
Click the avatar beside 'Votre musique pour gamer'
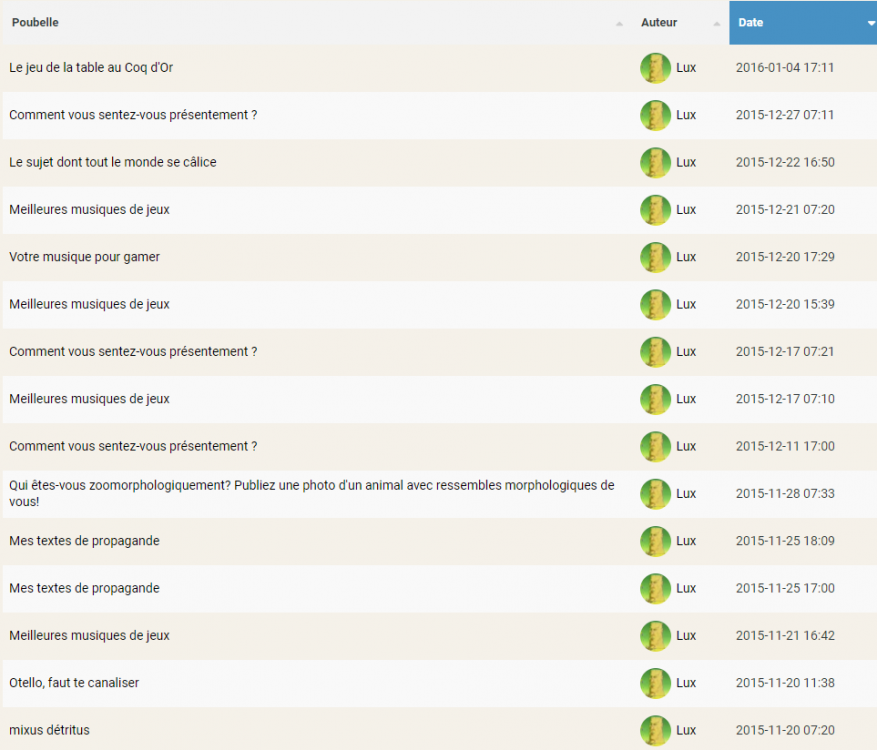[655, 257]
